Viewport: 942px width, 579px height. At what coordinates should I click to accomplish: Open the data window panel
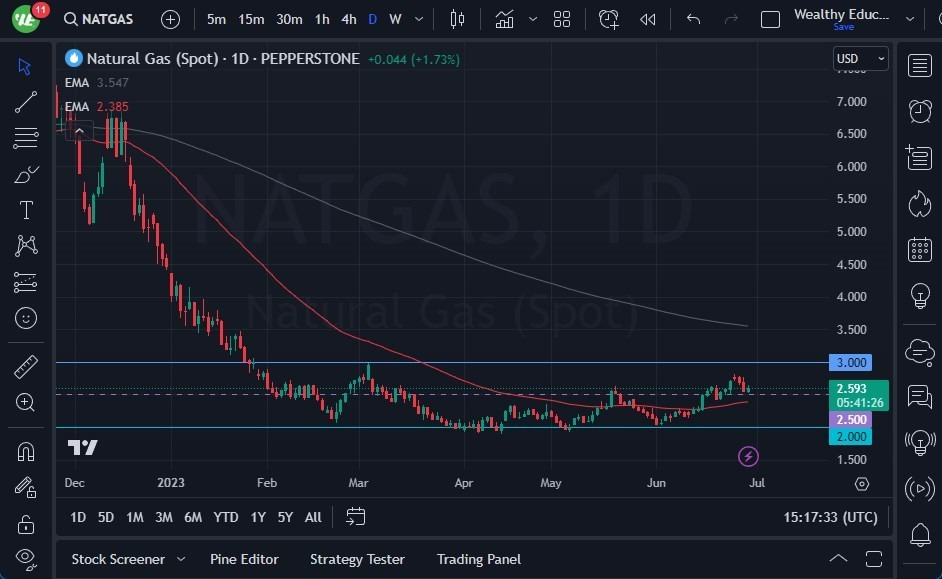coord(919,157)
